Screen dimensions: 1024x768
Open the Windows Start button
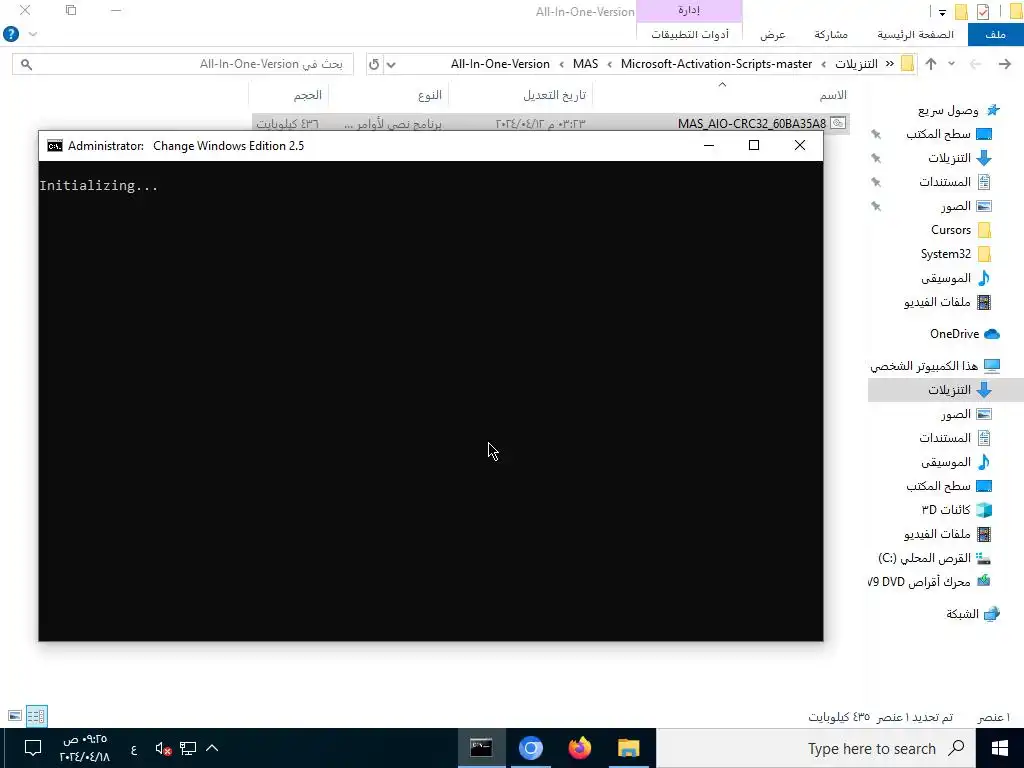[999, 748]
